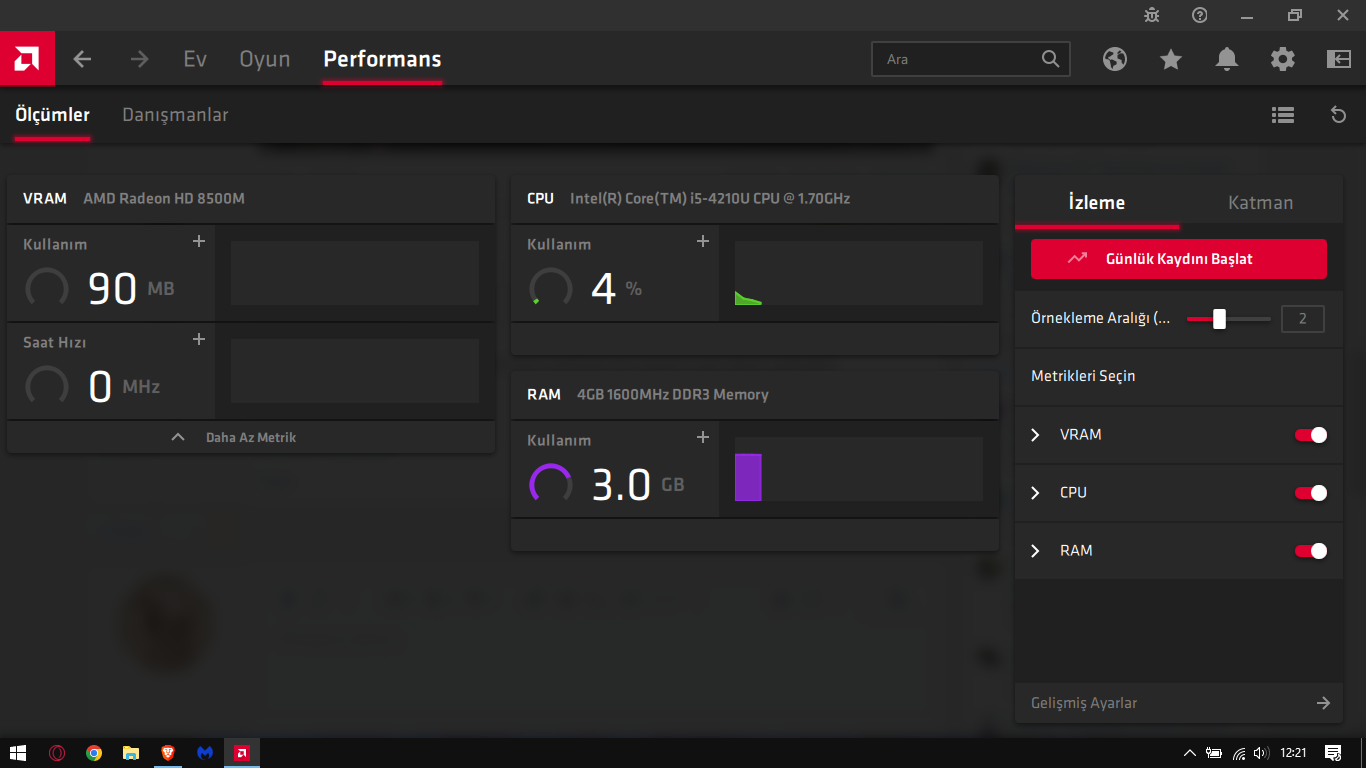Click the Saat Hızı graph area

pos(355,371)
